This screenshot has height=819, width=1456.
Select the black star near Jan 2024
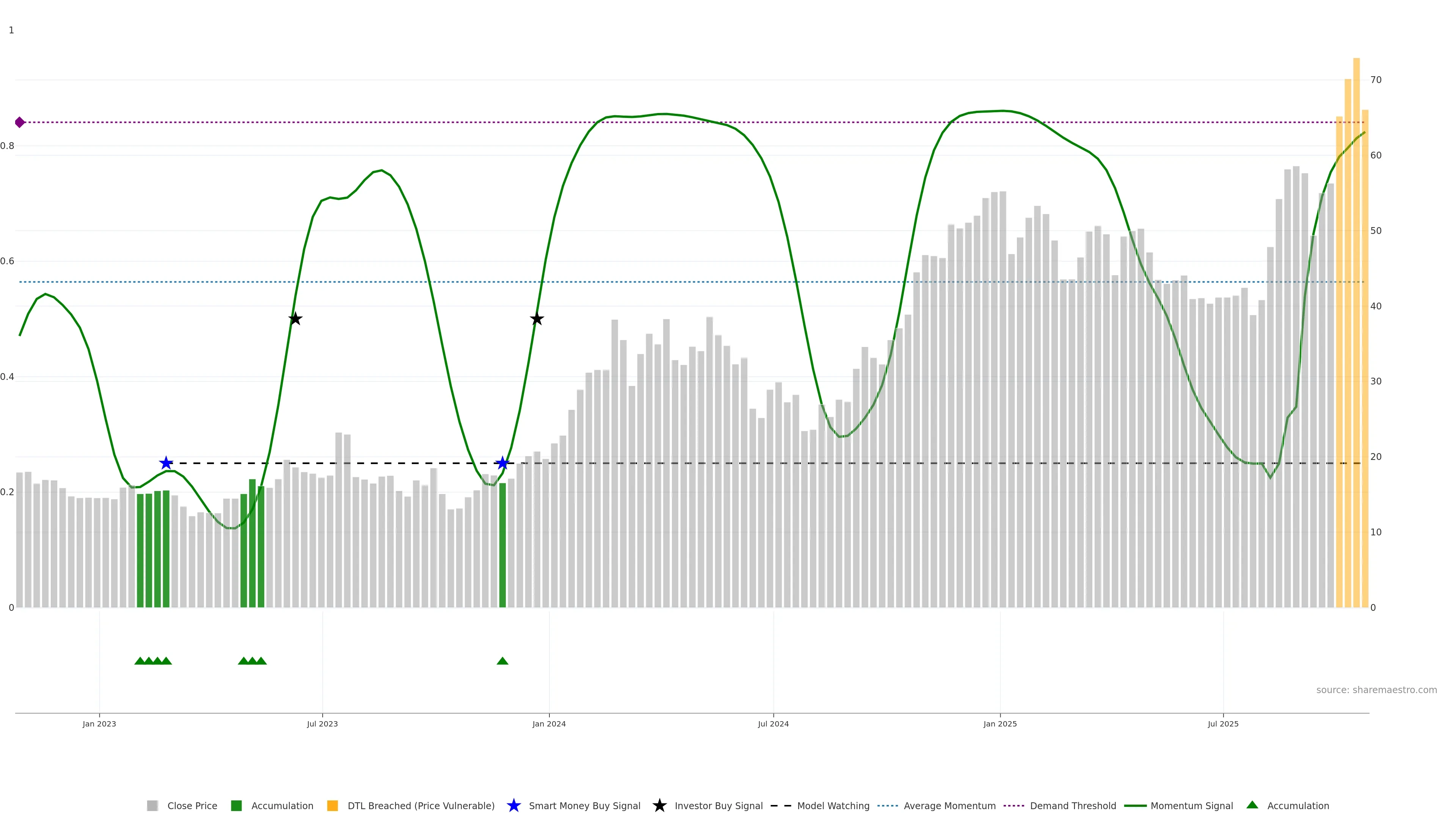point(537,319)
